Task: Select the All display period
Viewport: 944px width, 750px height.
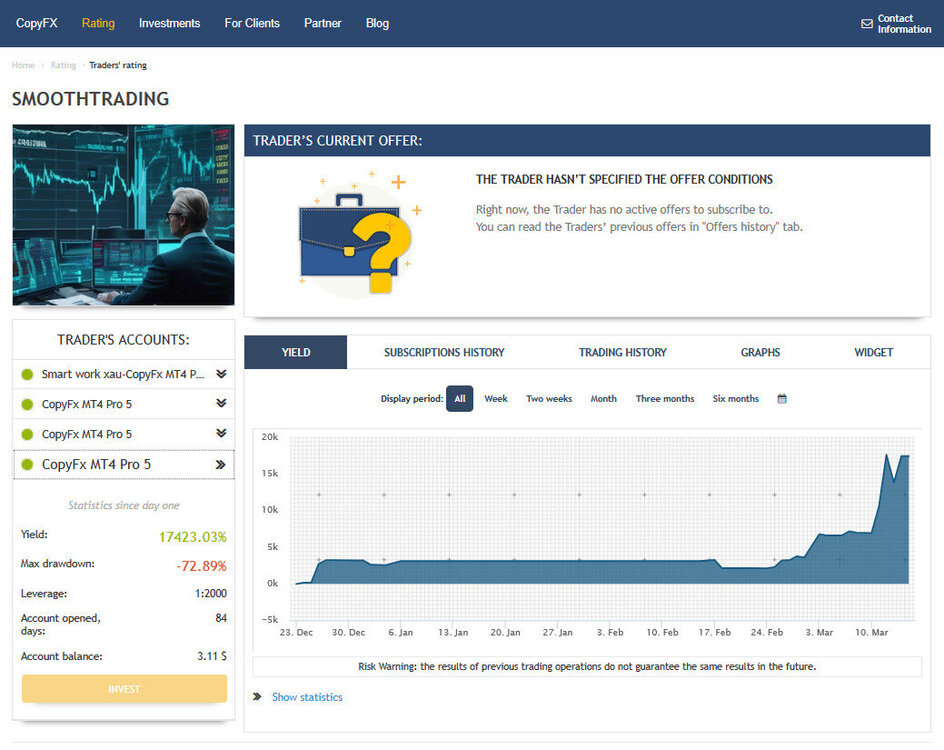Action: 459,398
